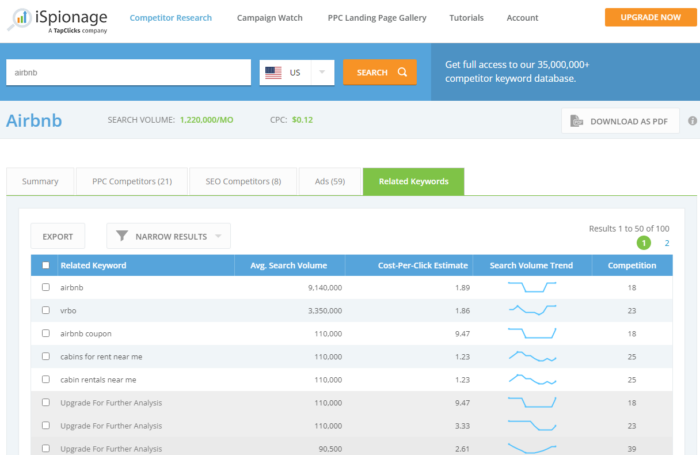Image resolution: width=700 pixels, height=455 pixels.
Task: Click the US flag icon
Action: (273, 72)
